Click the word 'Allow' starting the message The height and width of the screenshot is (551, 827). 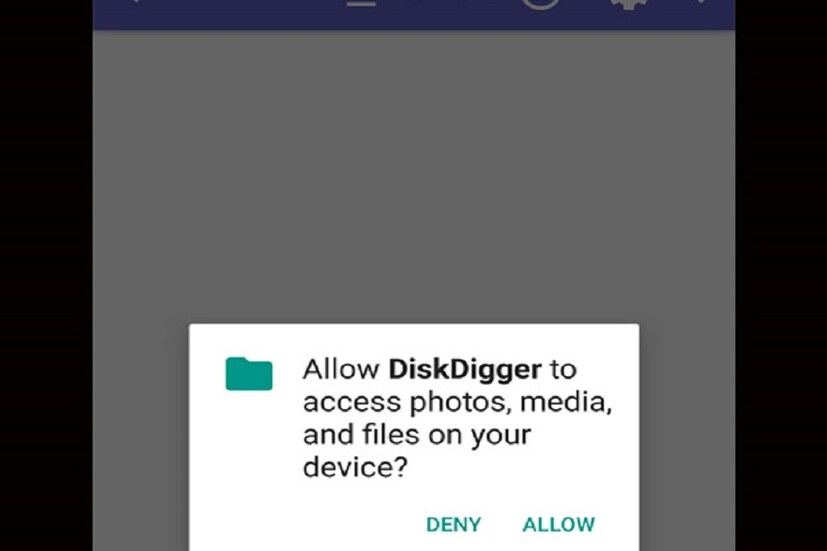pyautogui.click(x=341, y=369)
